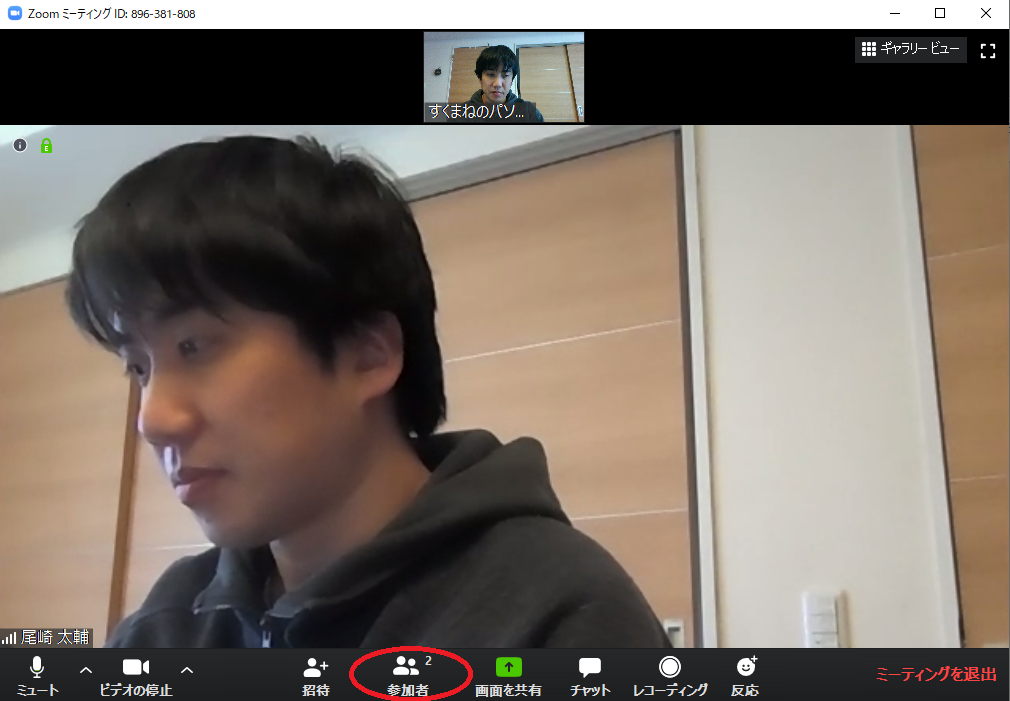
Task: Switch to ギャラリービュー layout
Action: coord(911,49)
